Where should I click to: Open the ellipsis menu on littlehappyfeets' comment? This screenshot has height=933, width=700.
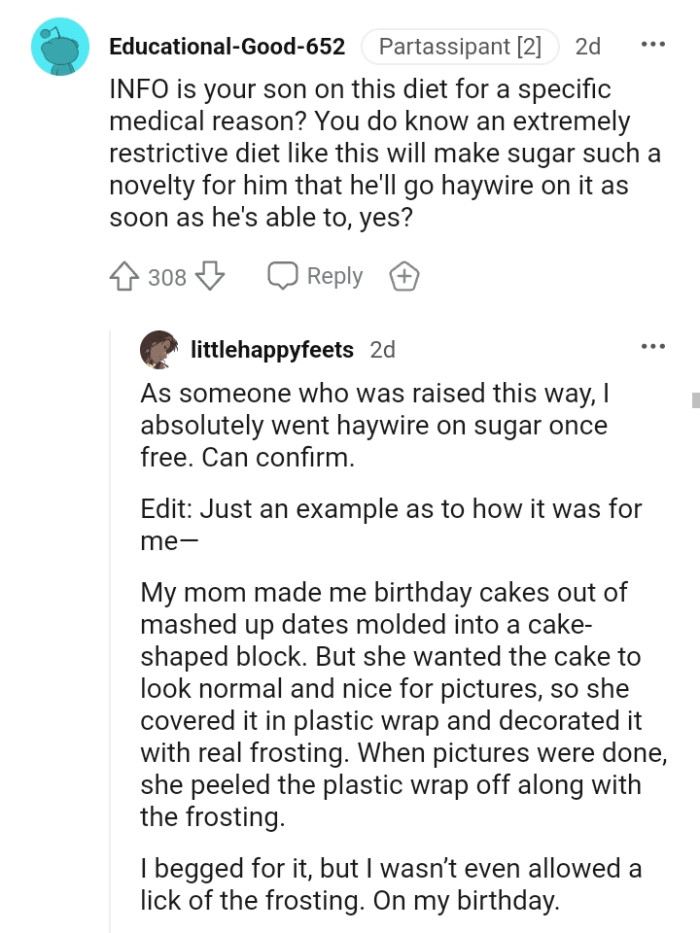tap(653, 344)
